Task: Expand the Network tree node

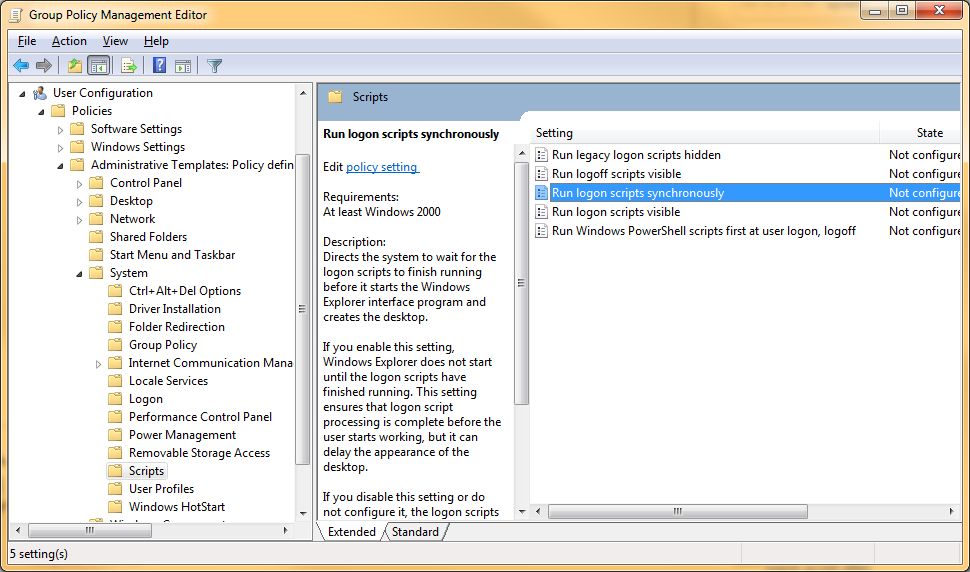Action: click(79, 220)
